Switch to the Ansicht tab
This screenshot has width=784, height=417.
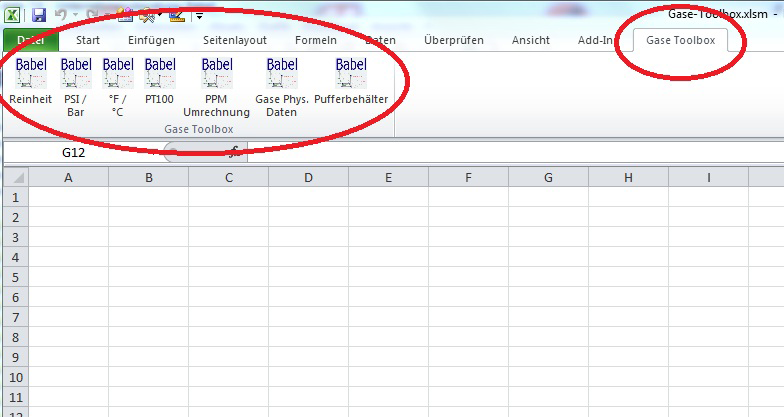(530, 40)
